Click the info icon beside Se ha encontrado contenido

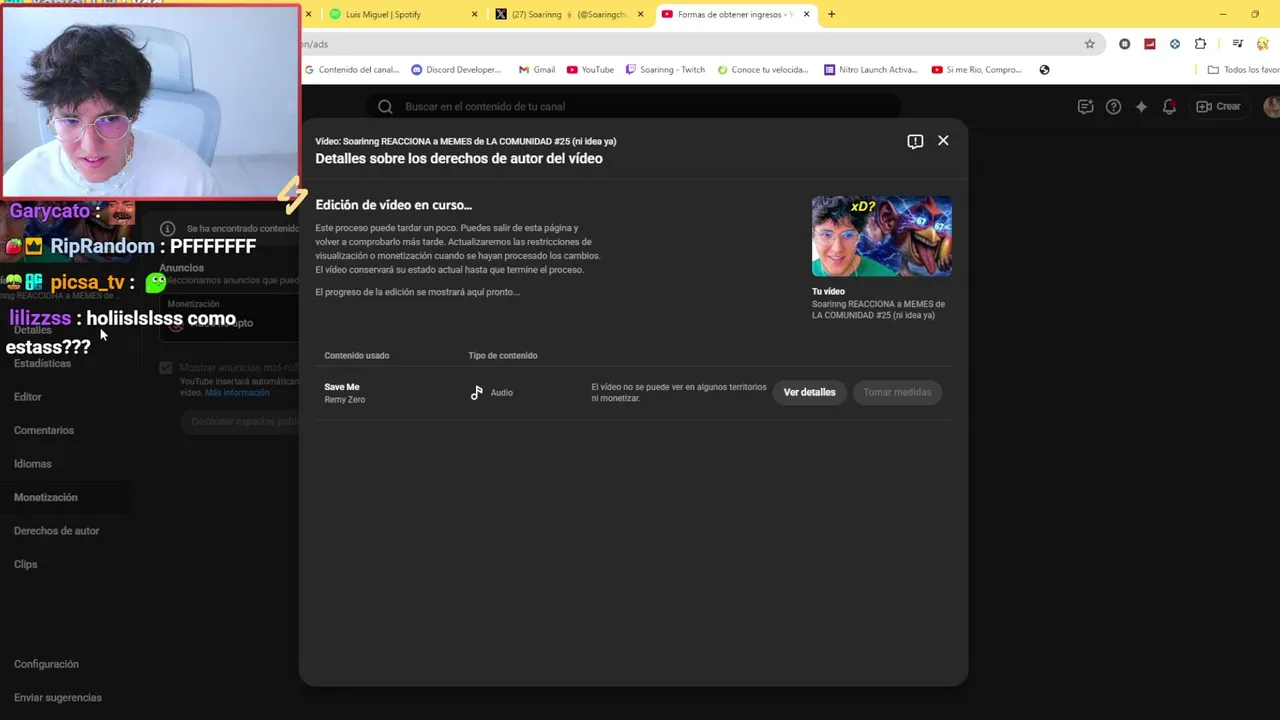tap(168, 229)
